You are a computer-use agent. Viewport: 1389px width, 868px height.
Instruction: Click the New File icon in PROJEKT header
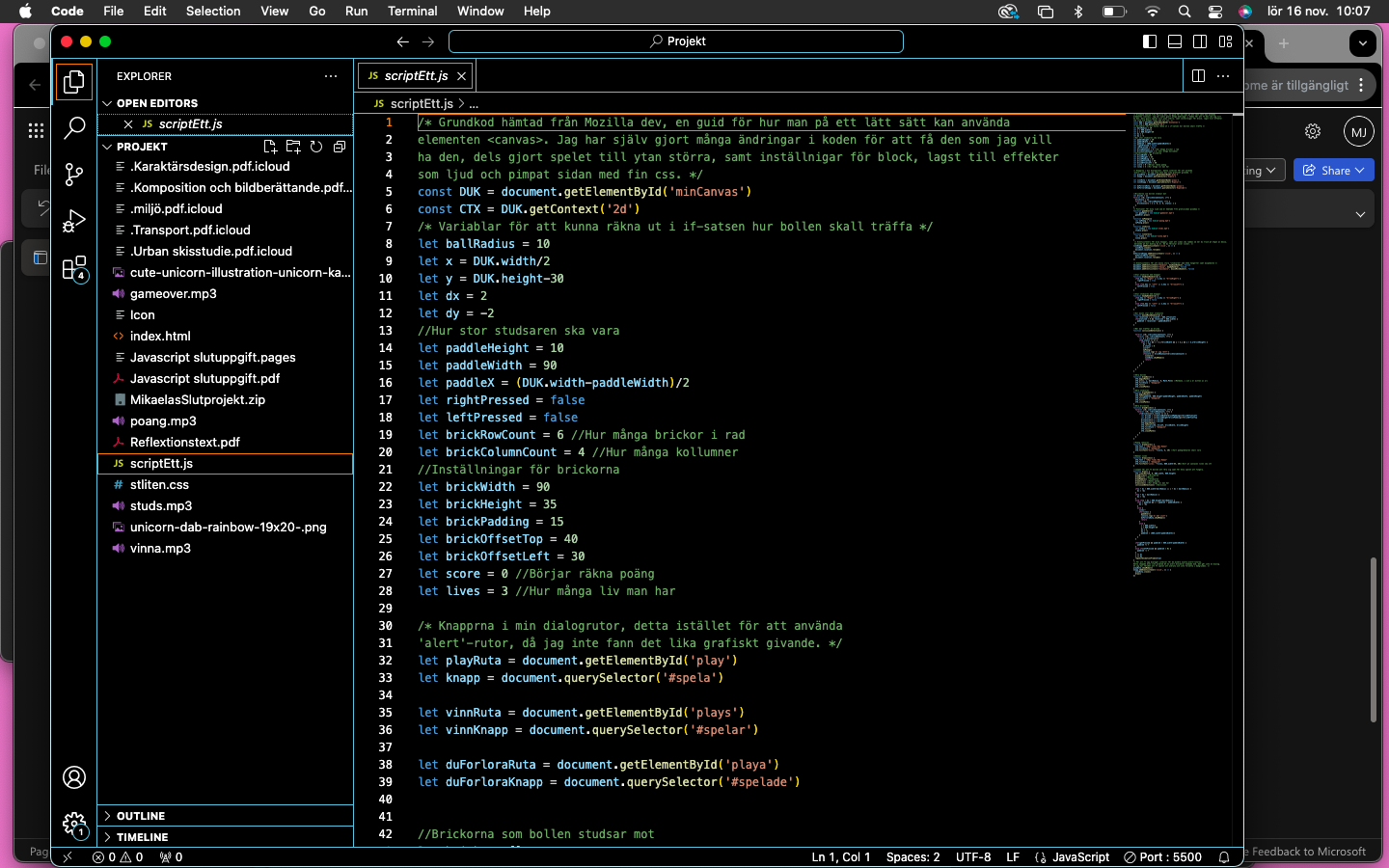(x=270, y=147)
